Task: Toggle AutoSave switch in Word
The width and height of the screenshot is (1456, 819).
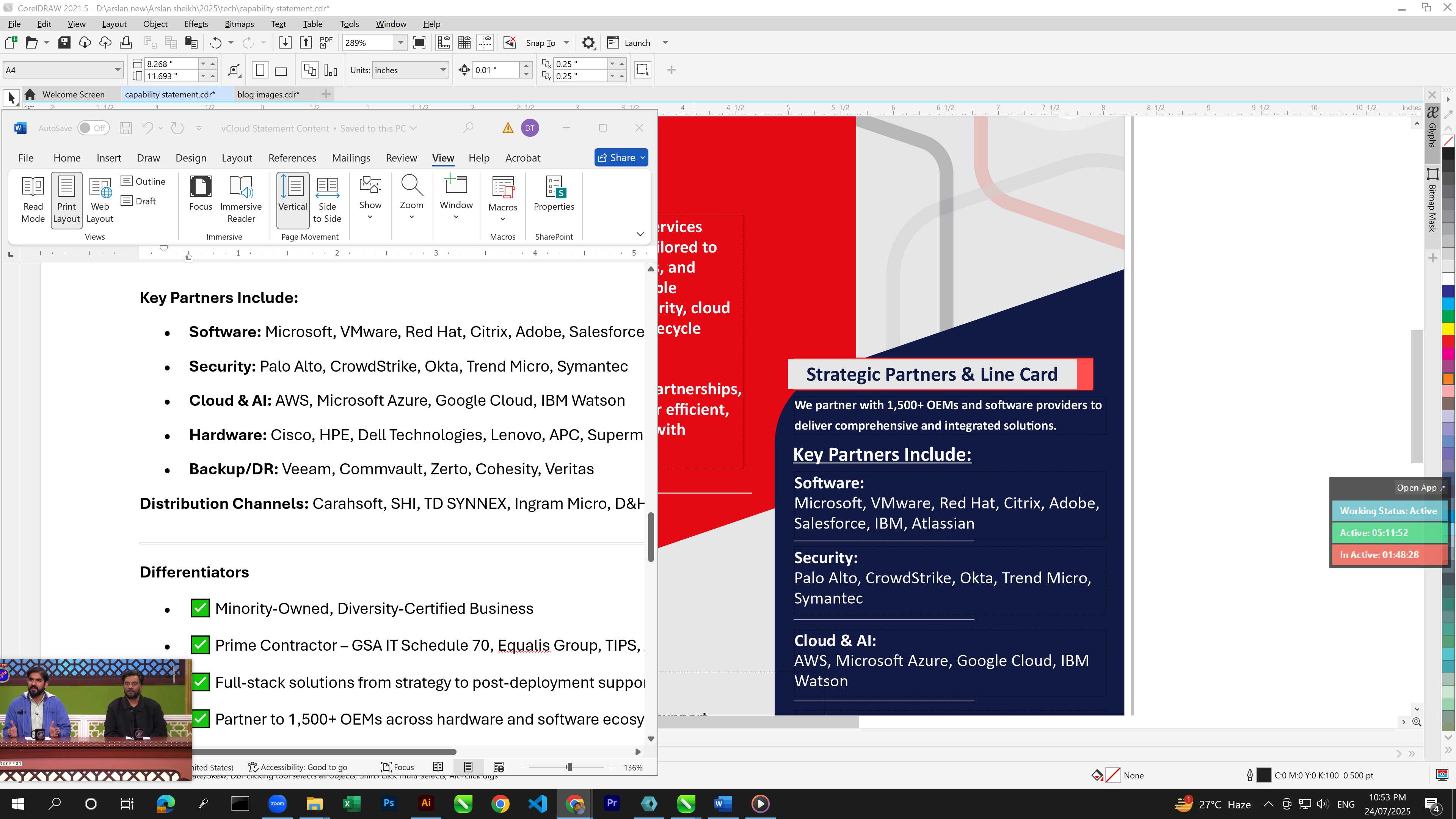Action: pyautogui.click(x=93, y=128)
